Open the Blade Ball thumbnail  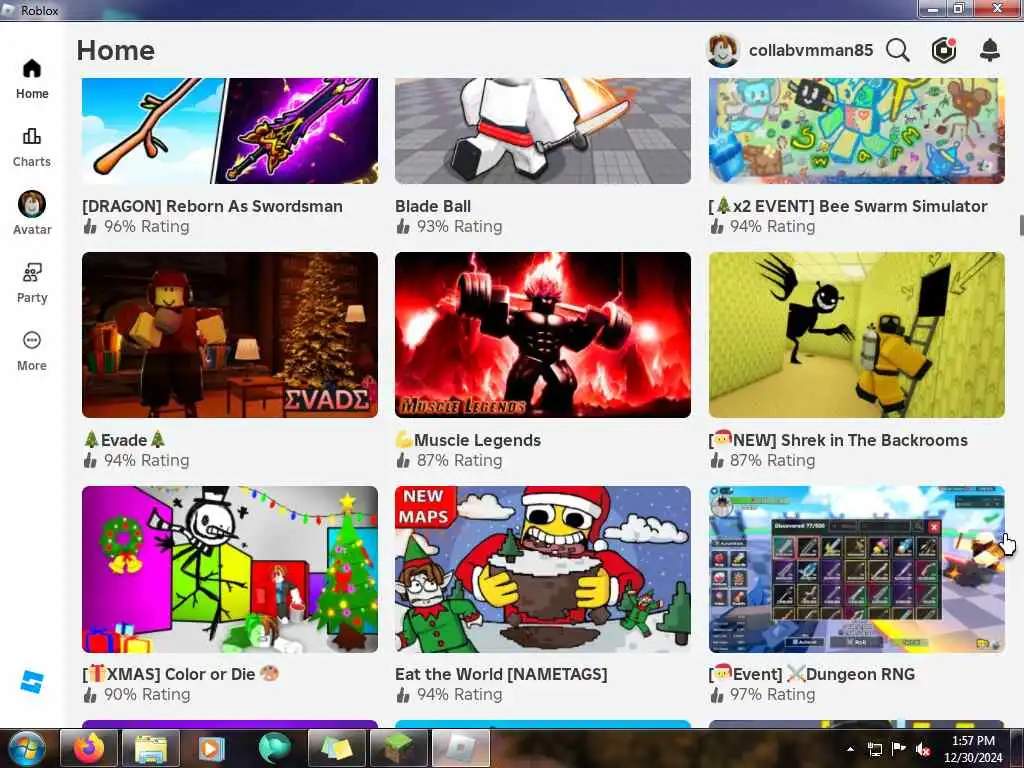(x=543, y=131)
